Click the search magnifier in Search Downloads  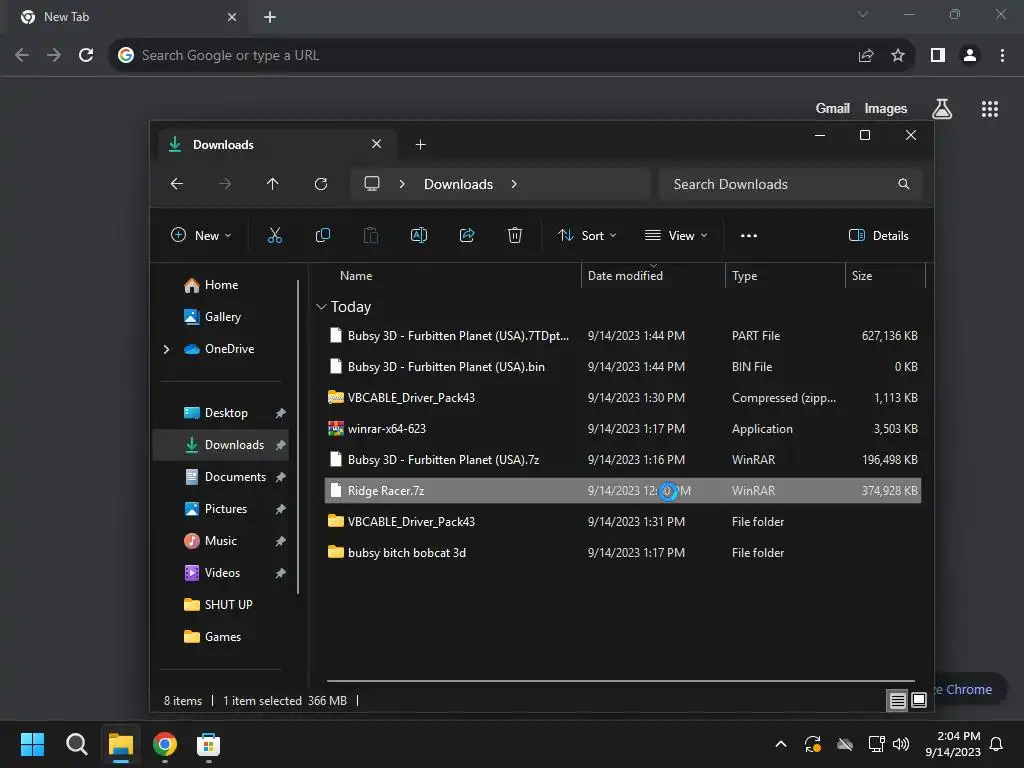tap(904, 184)
